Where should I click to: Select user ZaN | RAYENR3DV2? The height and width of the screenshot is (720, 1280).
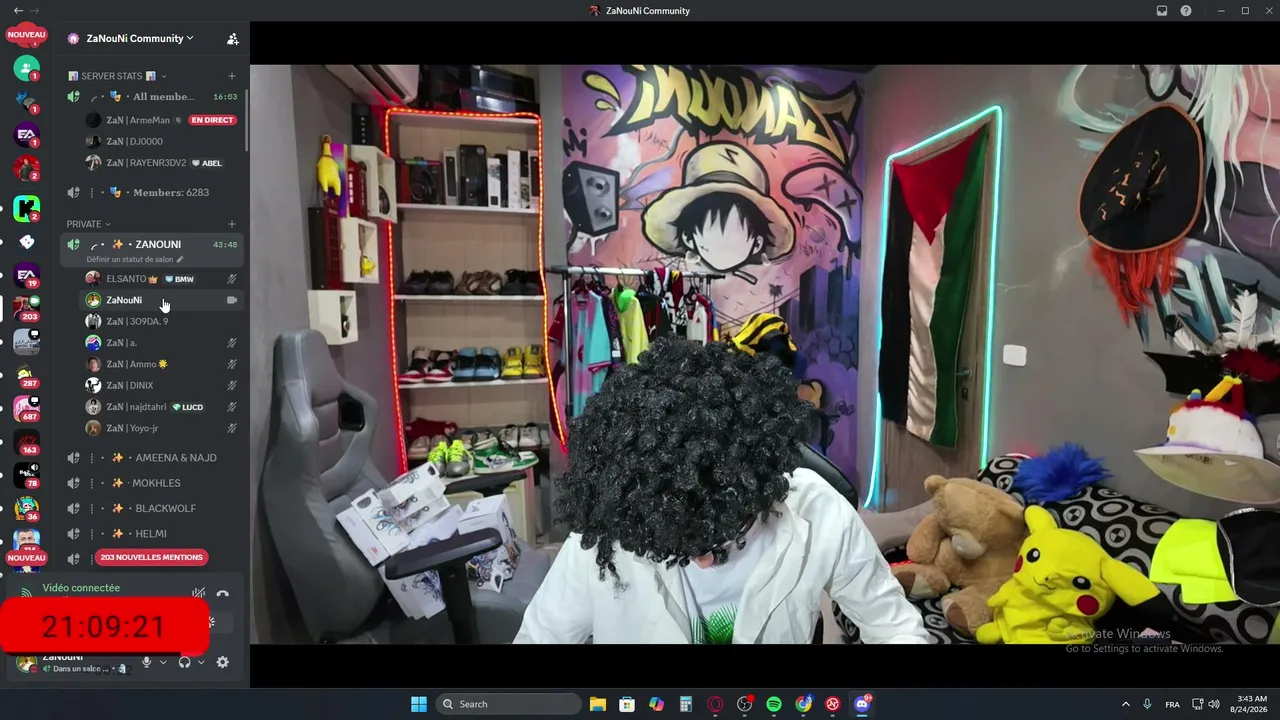click(162, 163)
